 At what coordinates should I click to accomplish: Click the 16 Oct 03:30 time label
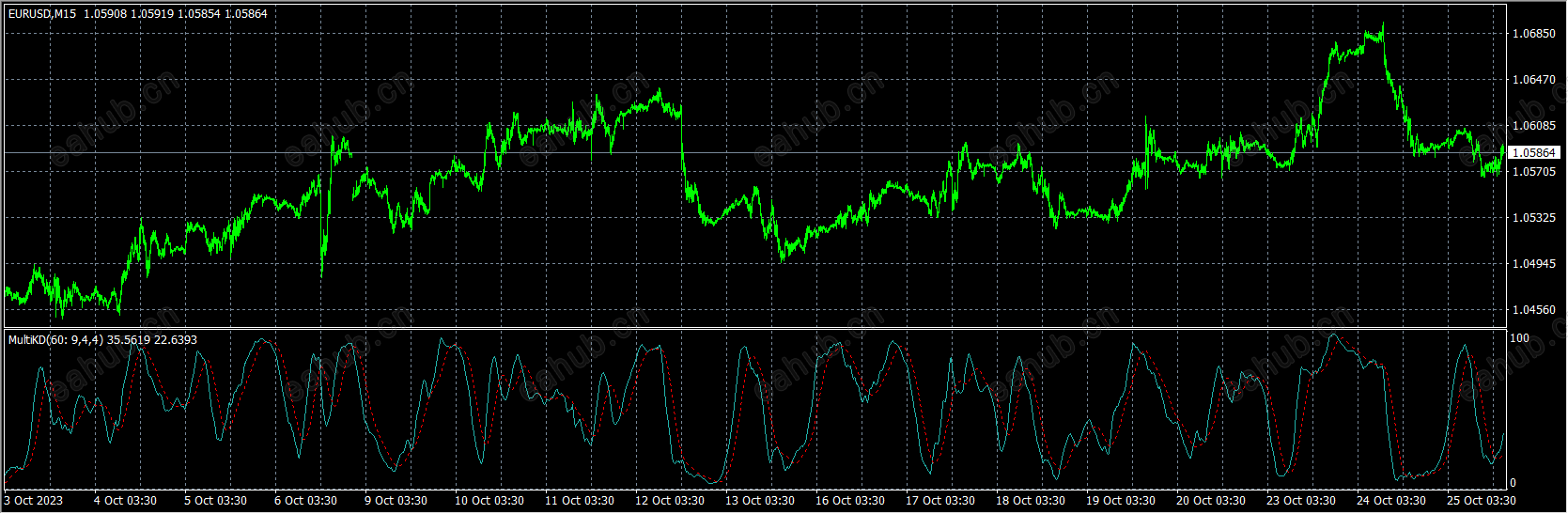click(x=850, y=501)
